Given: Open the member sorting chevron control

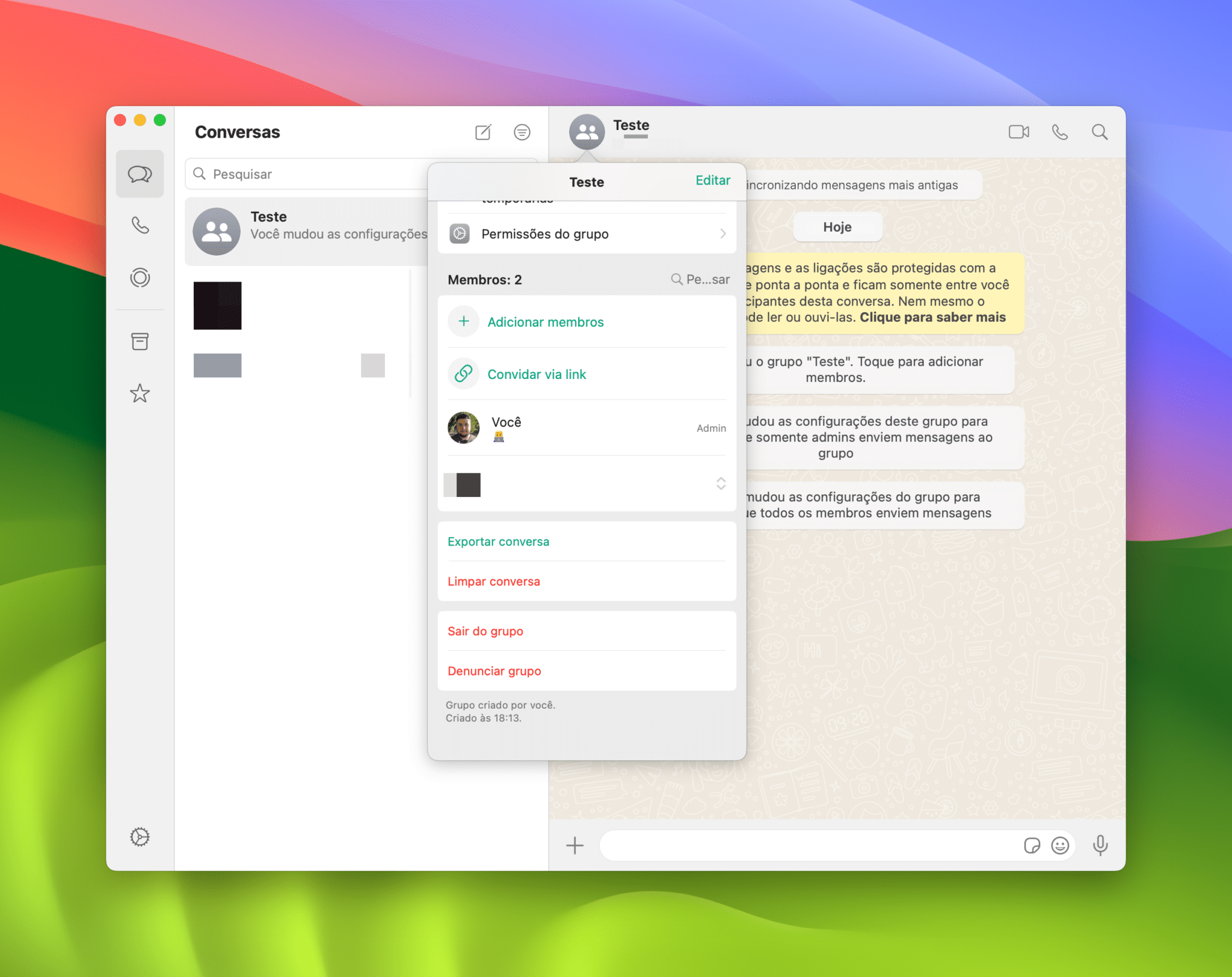Looking at the screenshot, I should tap(720, 484).
